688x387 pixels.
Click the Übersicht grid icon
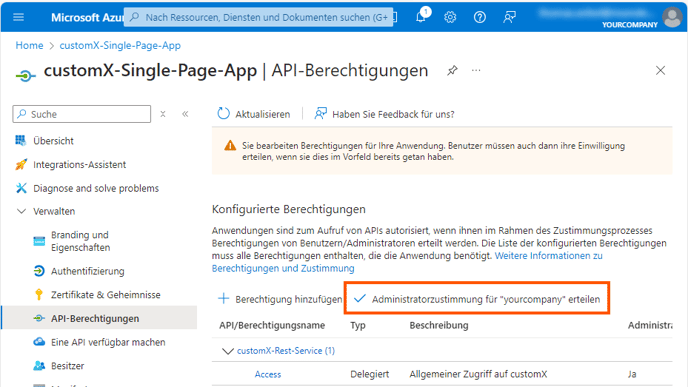[x=21, y=140]
